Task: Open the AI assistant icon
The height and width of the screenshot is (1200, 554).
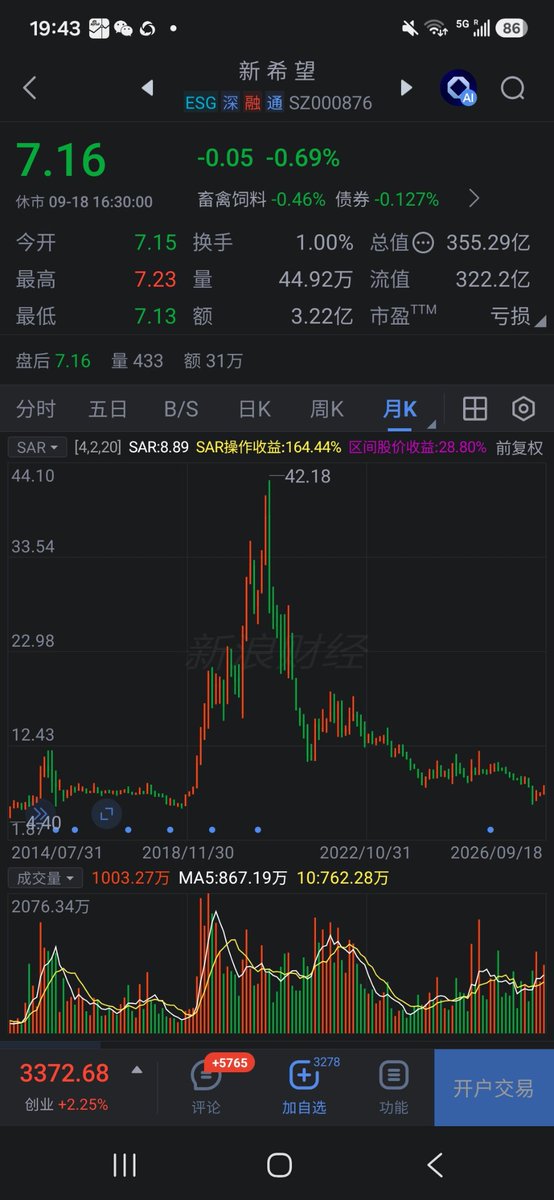Action: coord(459,88)
